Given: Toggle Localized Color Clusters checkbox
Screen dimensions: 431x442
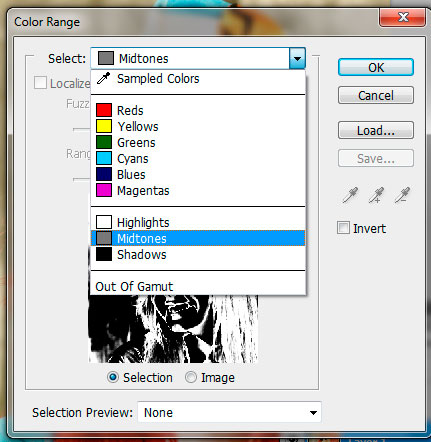Looking at the screenshot, I should [x=40, y=83].
